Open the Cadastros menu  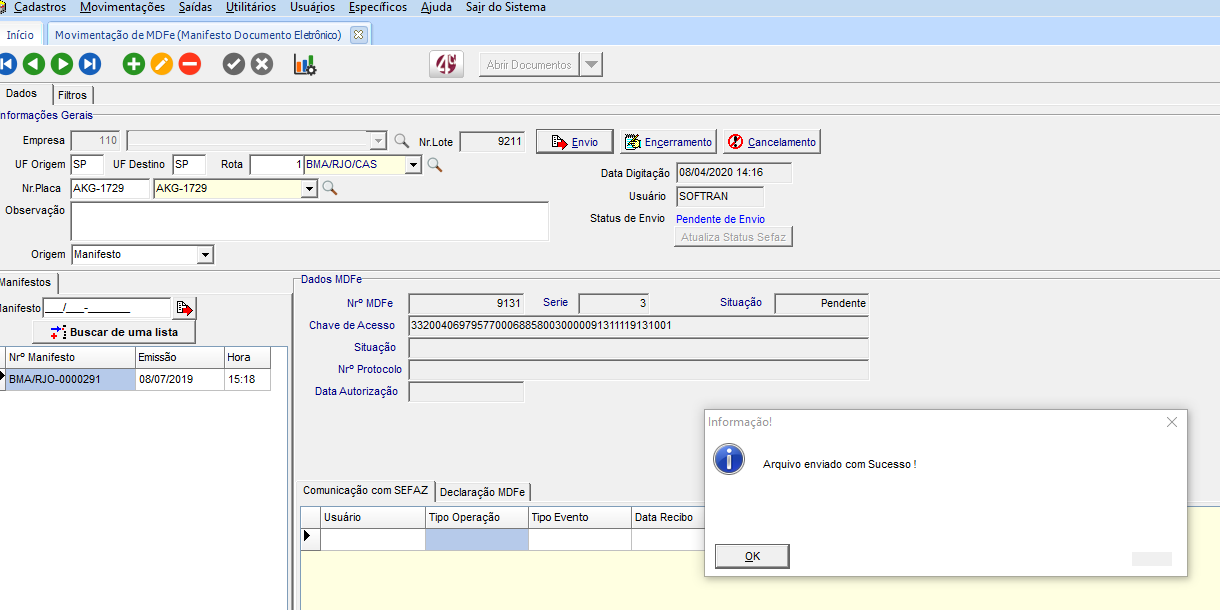[40, 7]
